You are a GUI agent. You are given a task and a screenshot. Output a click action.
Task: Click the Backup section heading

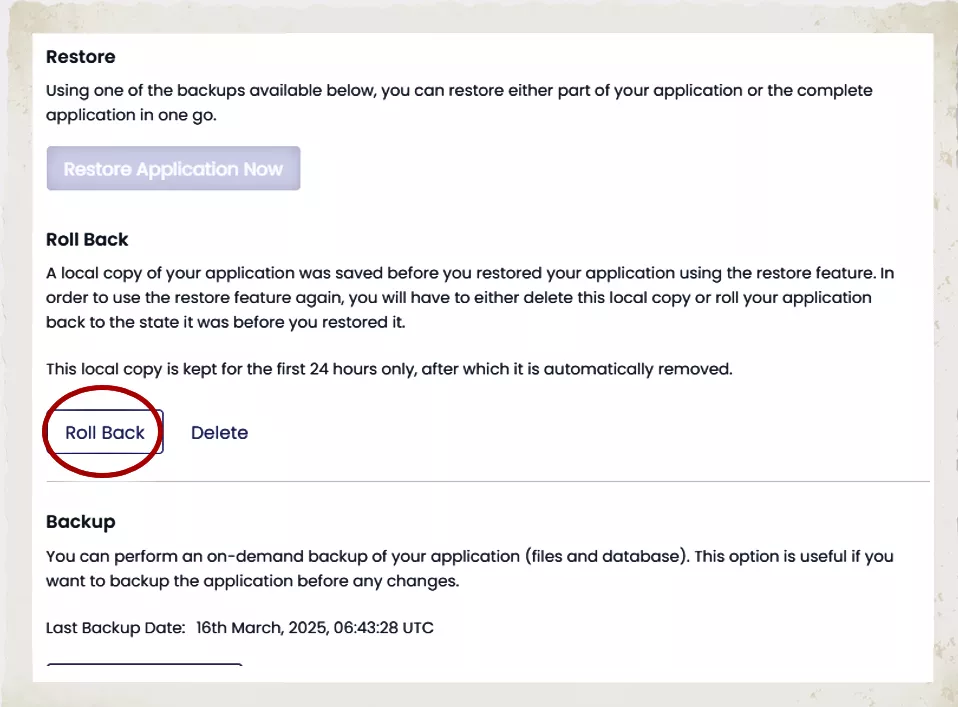[x=81, y=522]
